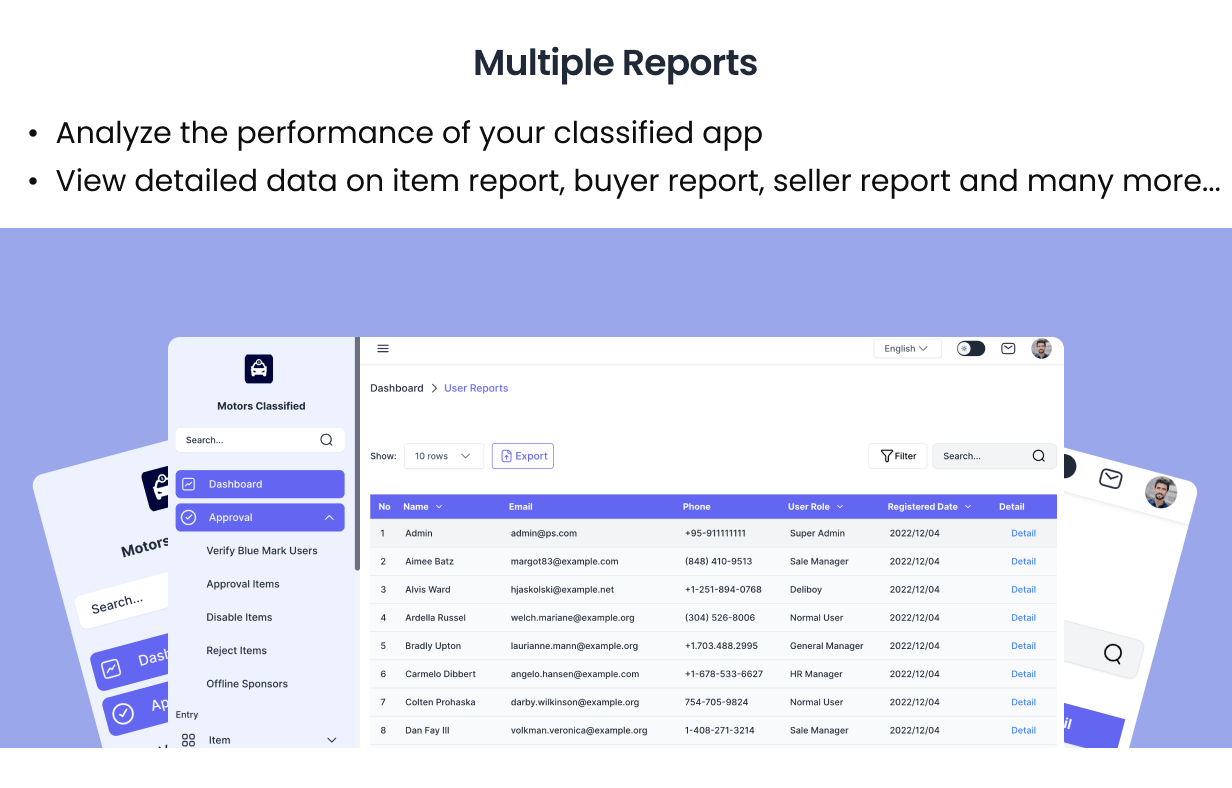Image resolution: width=1232 pixels, height=788 pixels.
Task: Open the 10 rows dropdown
Action: coord(443,456)
